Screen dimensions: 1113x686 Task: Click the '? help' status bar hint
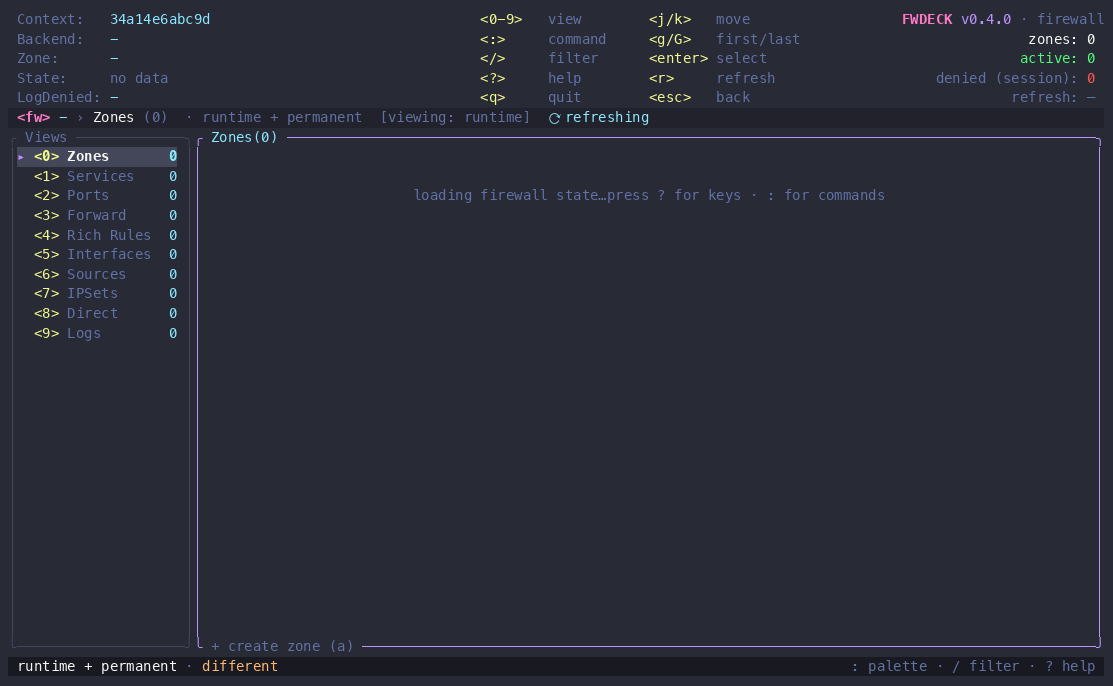click(1070, 666)
